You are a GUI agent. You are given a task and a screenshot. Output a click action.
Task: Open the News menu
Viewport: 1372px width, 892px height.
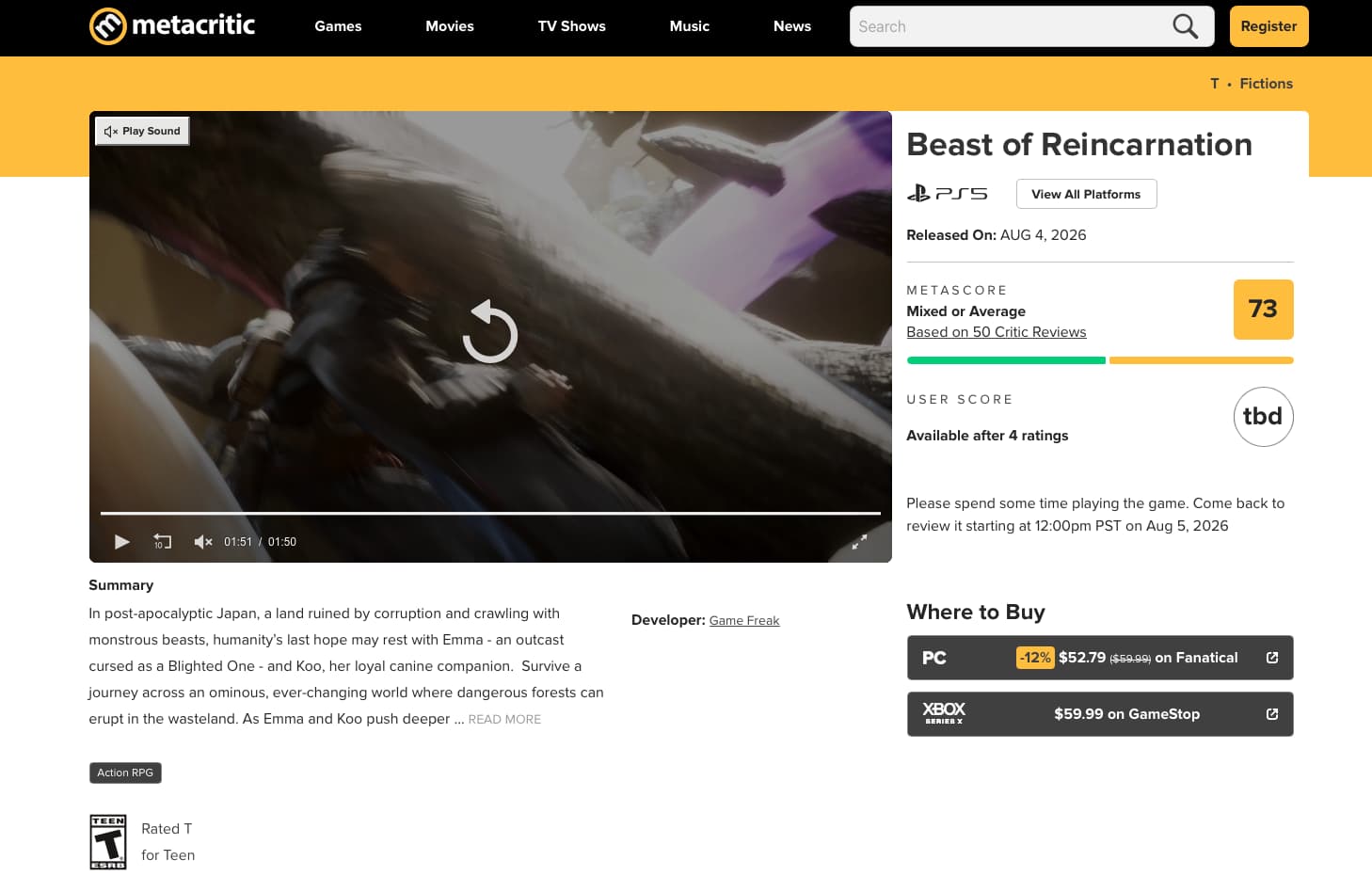[792, 26]
